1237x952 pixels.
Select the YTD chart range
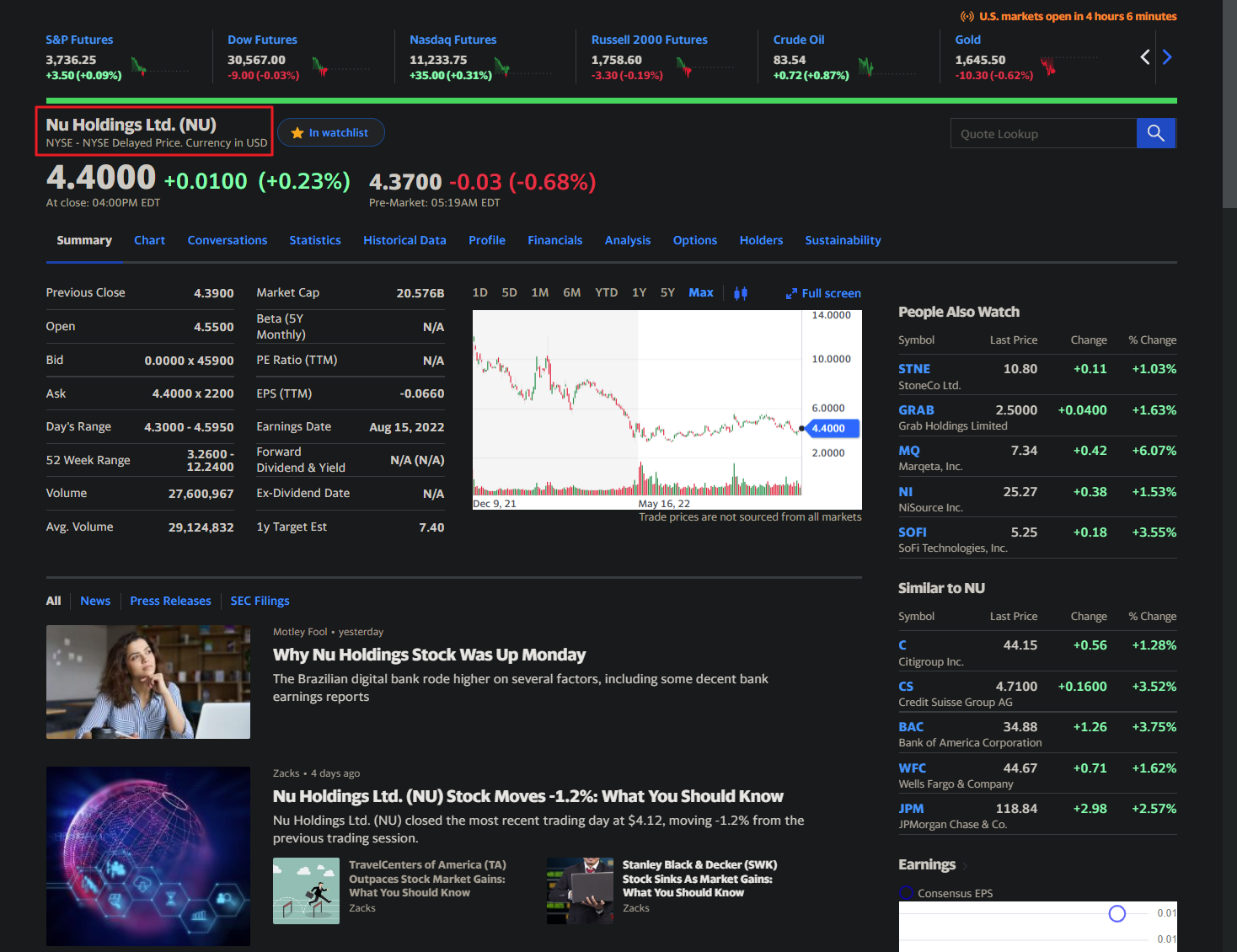click(x=606, y=292)
